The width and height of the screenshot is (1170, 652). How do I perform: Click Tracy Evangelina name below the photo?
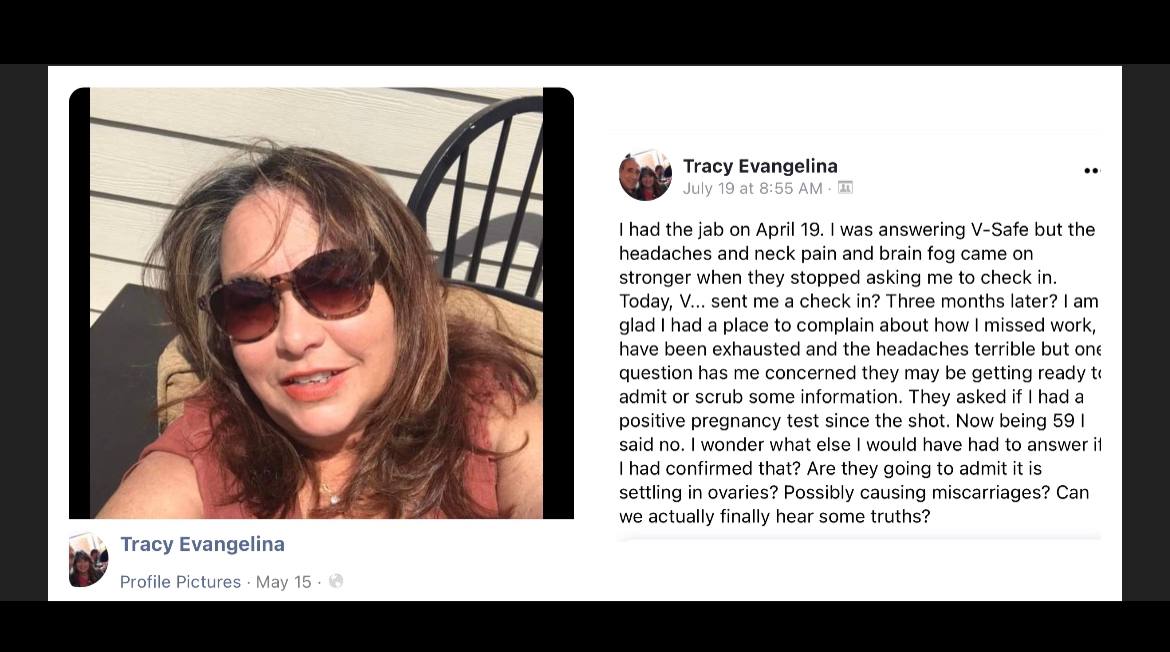pos(202,544)
